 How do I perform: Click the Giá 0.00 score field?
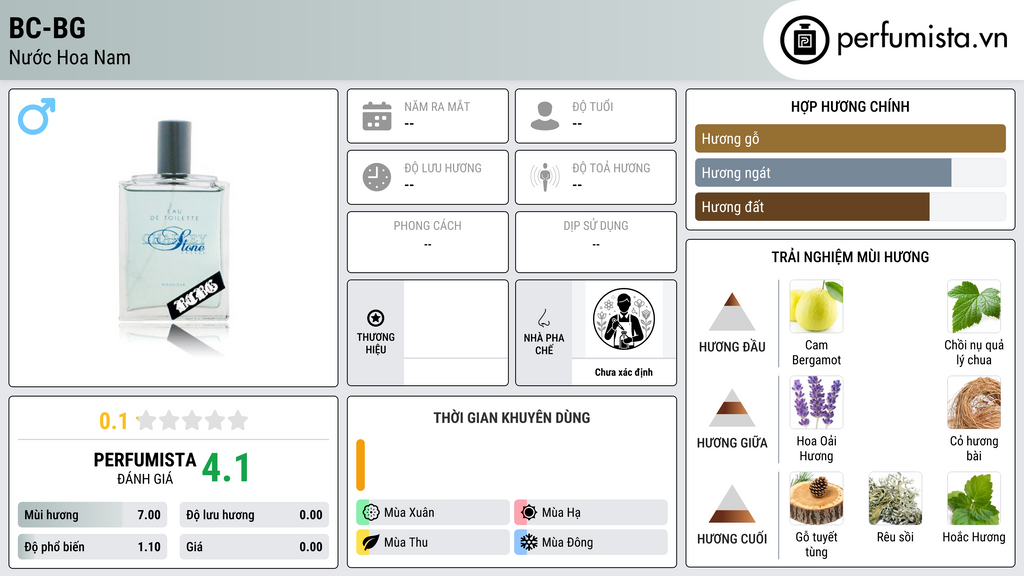pos(254,547)
